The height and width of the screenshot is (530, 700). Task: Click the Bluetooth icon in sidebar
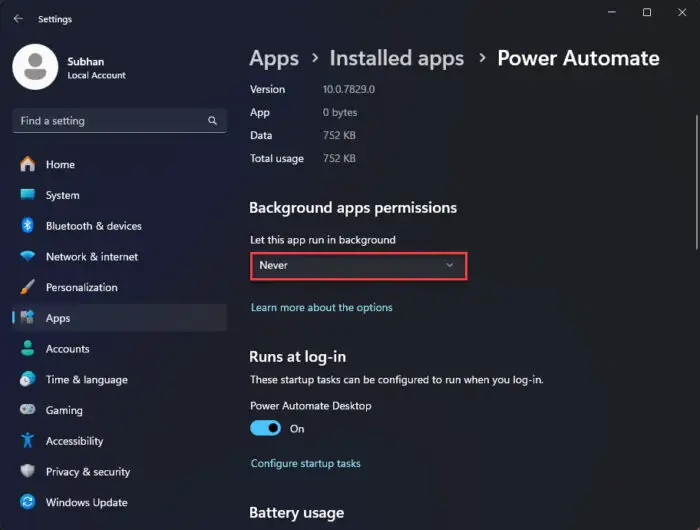point(28,225)
